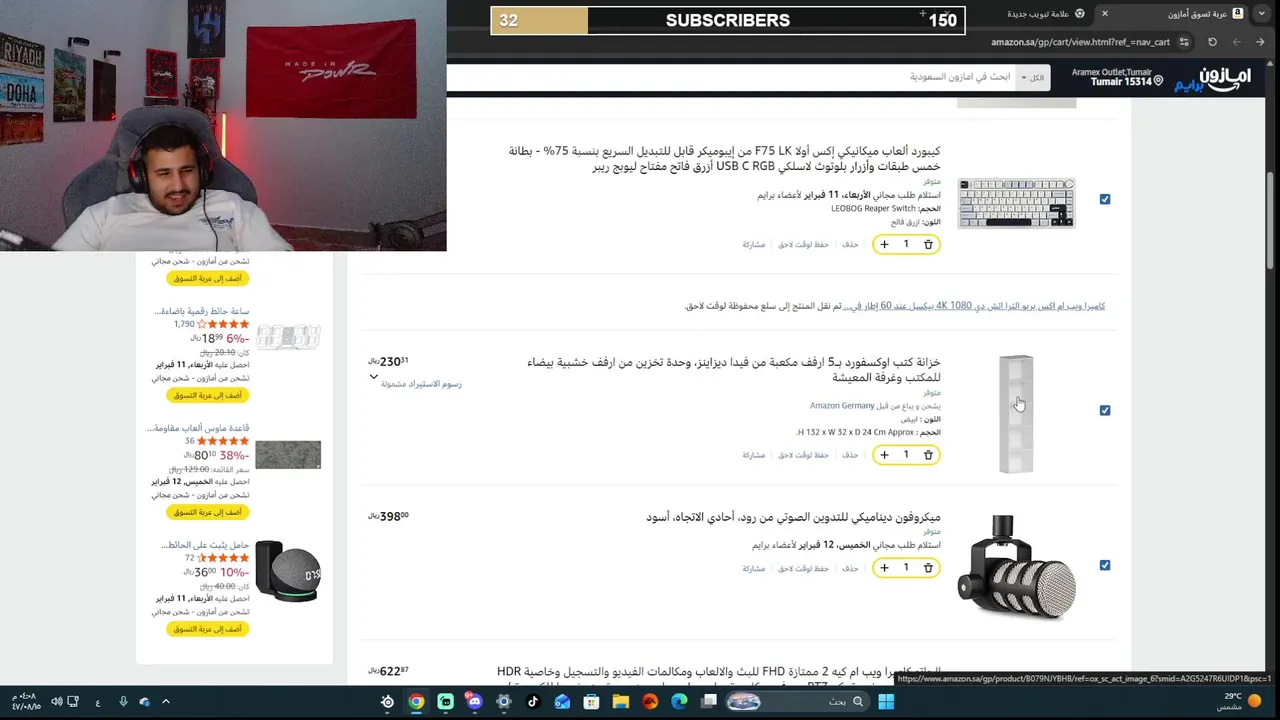Click the volume icon in system tray
Screen dimensions: 1280x720
pyautogui.click(x=57, y=702)
